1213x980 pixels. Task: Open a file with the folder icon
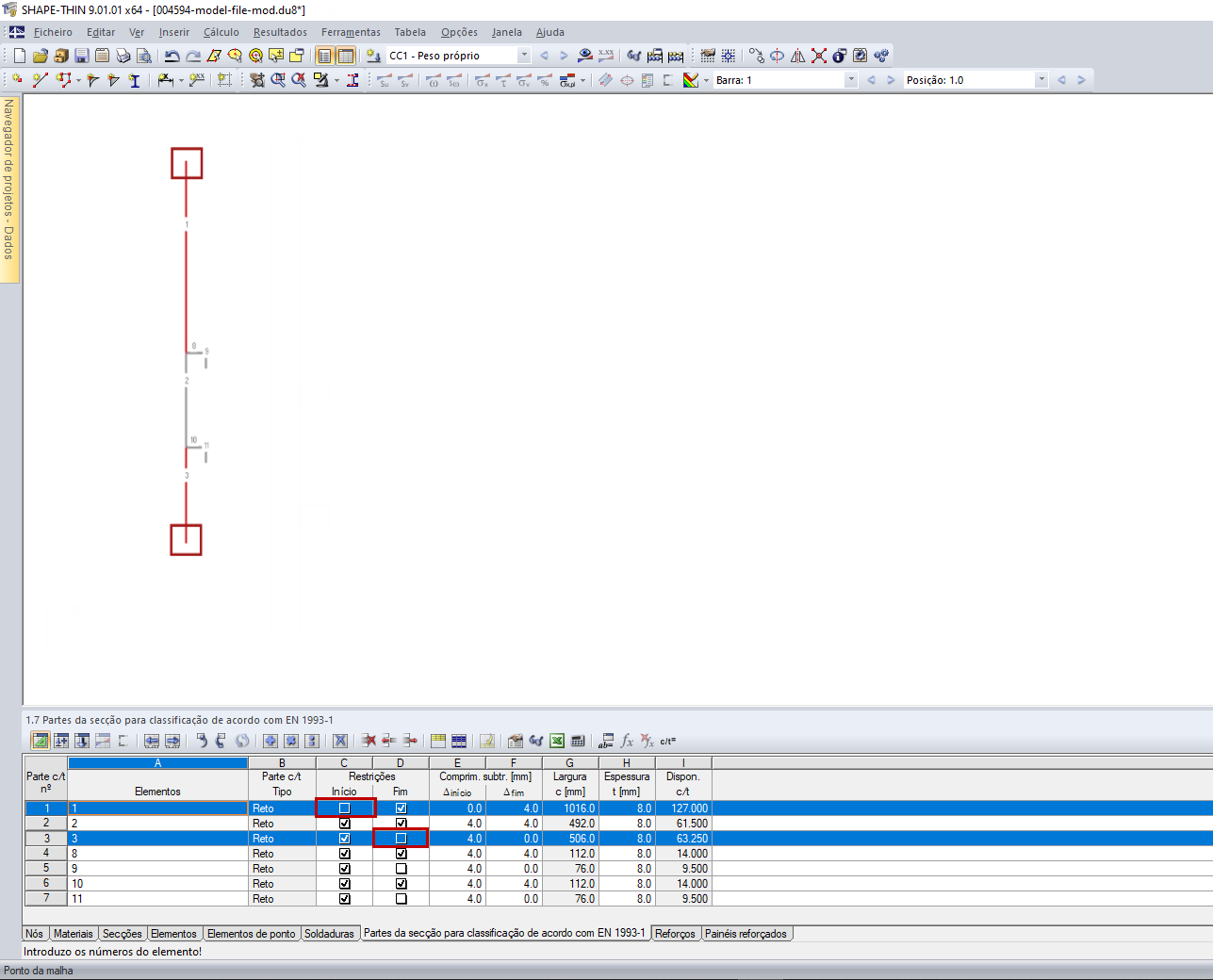[41, 56]
